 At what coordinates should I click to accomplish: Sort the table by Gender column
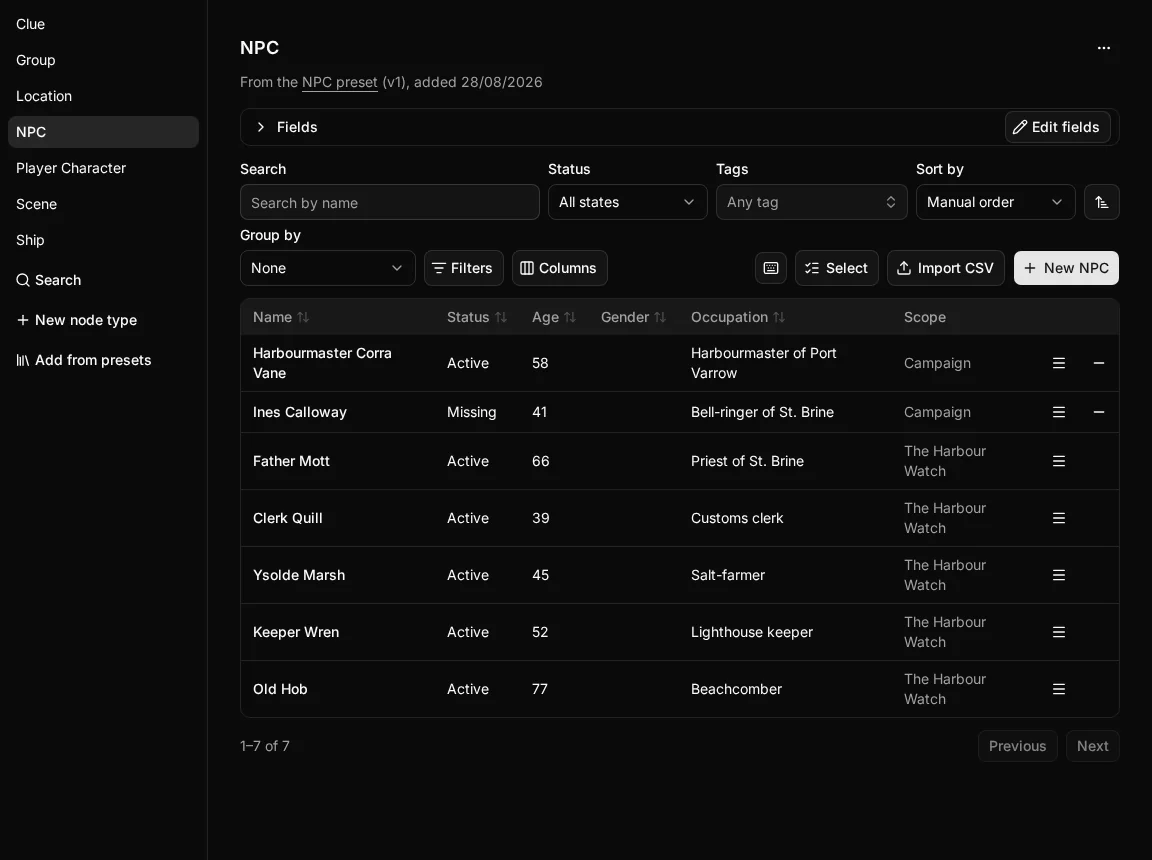[x=633, y=317]
